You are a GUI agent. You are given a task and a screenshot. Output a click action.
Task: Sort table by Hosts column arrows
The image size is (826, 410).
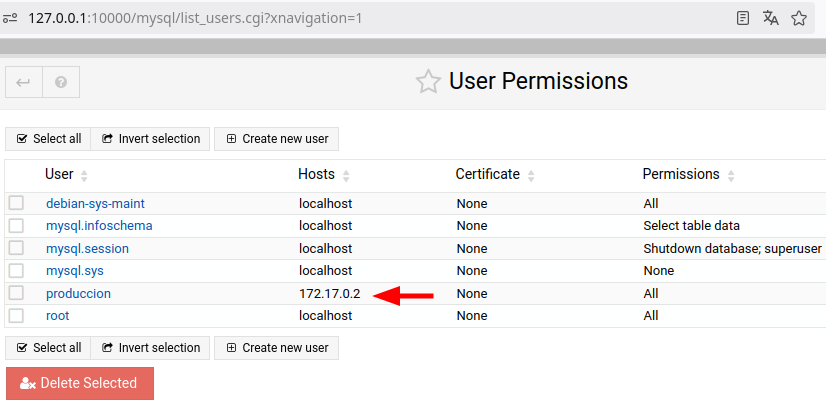(x=346, y=175)
